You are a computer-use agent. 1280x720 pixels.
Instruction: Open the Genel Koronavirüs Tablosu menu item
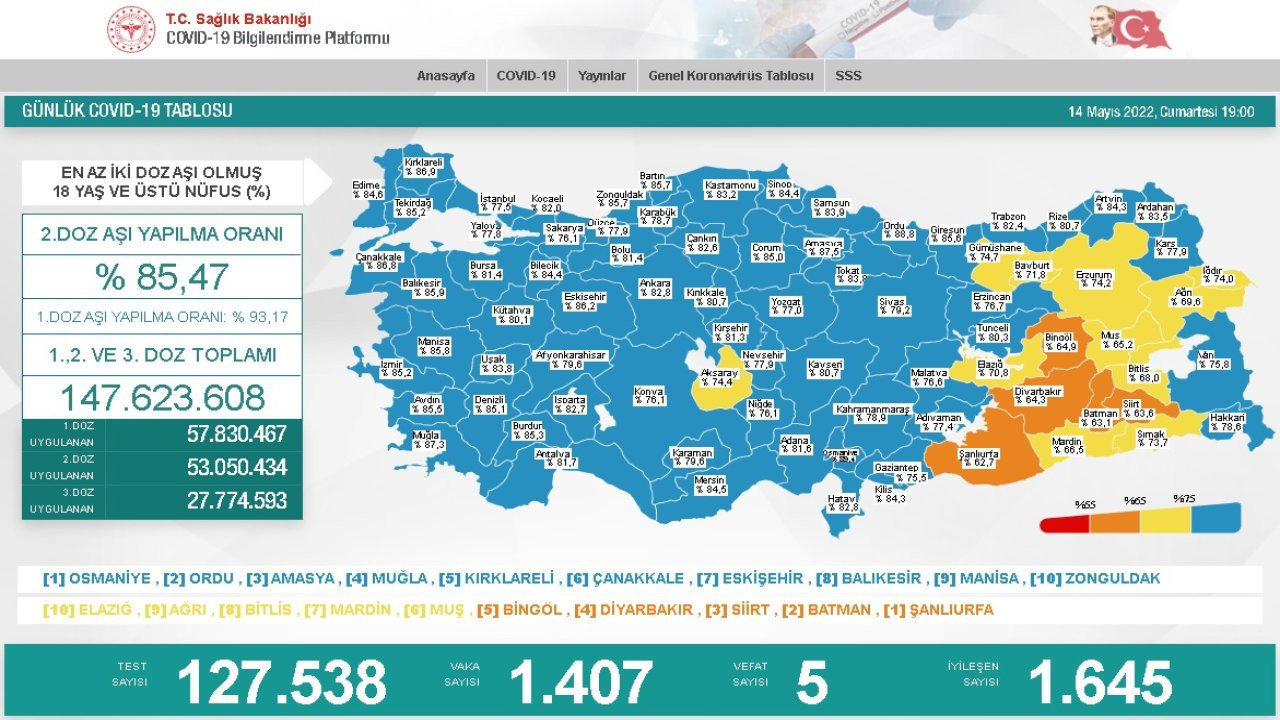734,74
